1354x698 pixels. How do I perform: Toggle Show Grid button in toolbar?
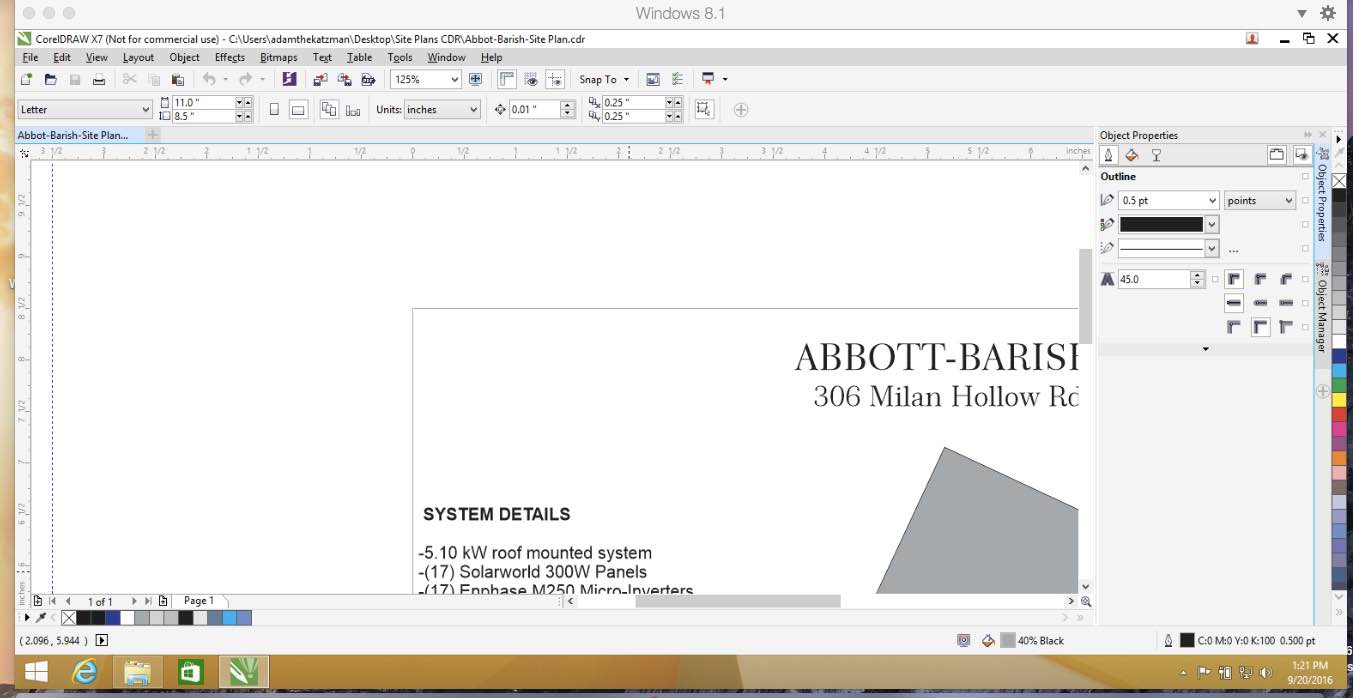pos(531,80)
